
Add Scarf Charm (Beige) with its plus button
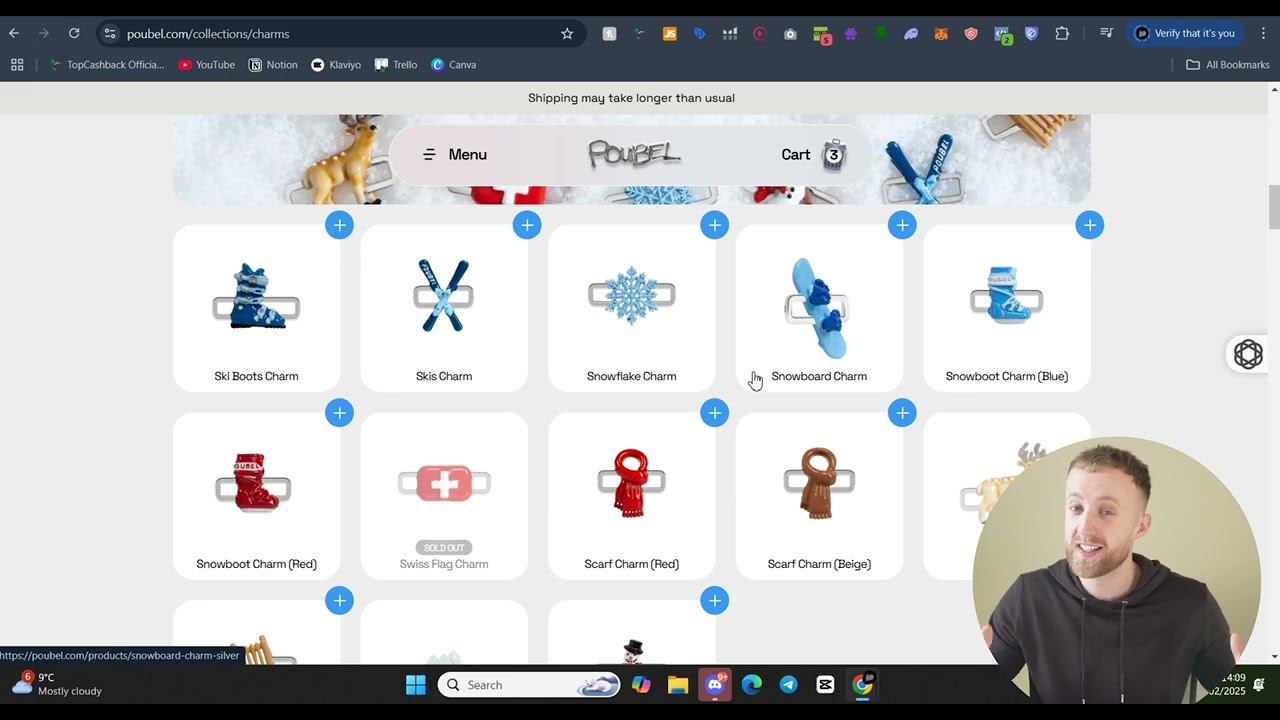(x=902, y=413)
